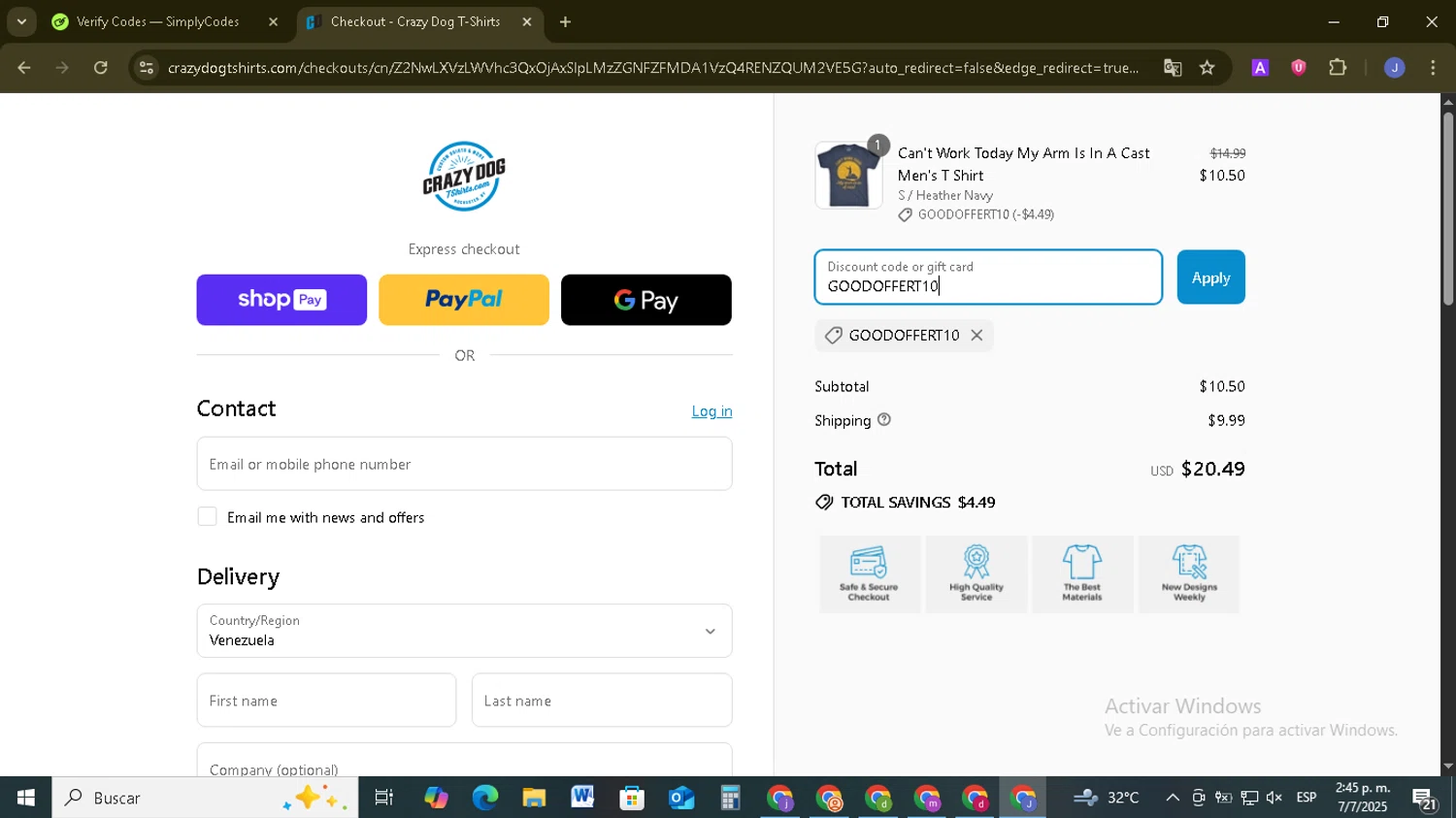1456x818 pixels.
Task: Open the shield extension icon
Action: [1299, 68]
